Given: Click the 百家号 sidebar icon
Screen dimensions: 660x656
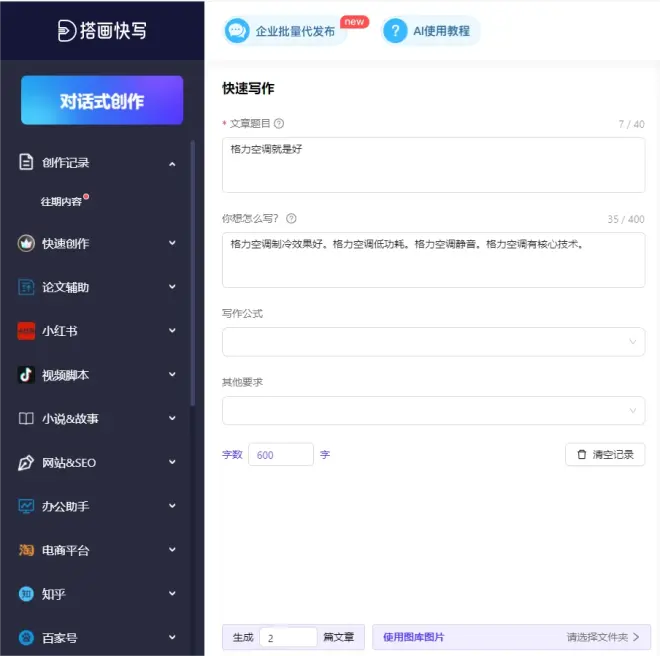Looking at the screenshot, I should 27,637.
